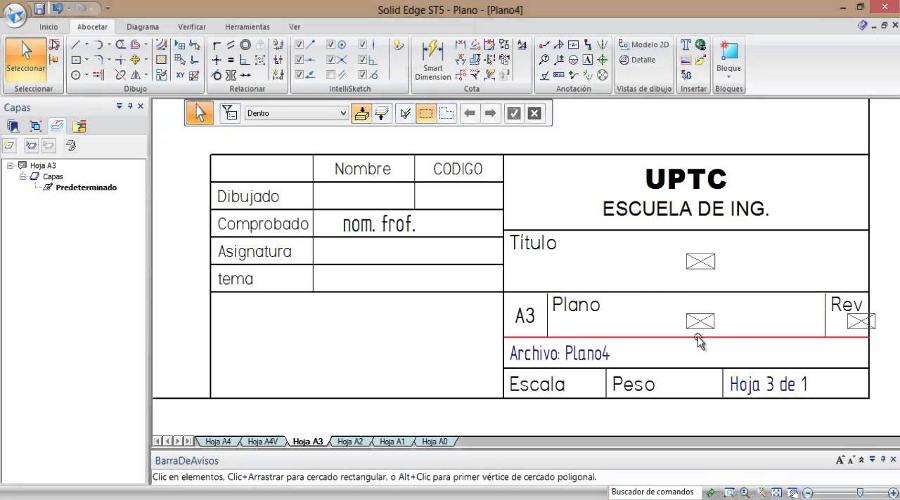Click the Buscador de comandos search field
Screen dimensions: 900x500
click(652, 492)
